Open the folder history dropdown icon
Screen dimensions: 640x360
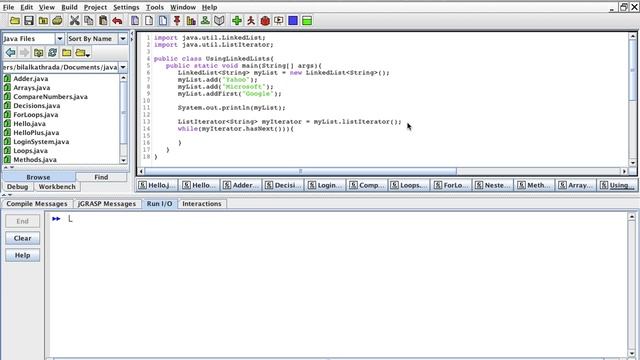(82, 53)
